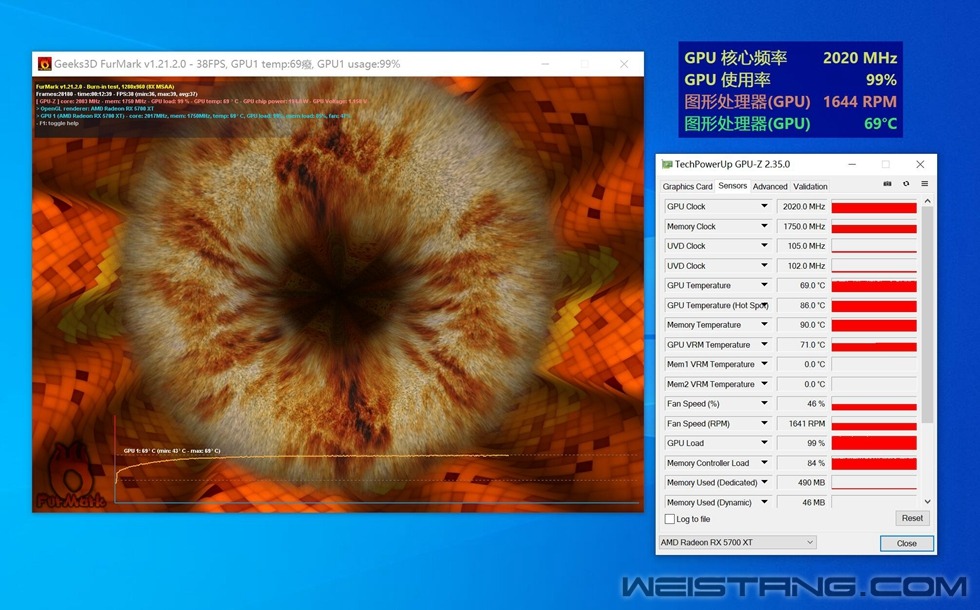Open the GPU-Z hamburger menu
Image resolution: width=980 pixels, height=610 pixels.
924,184
